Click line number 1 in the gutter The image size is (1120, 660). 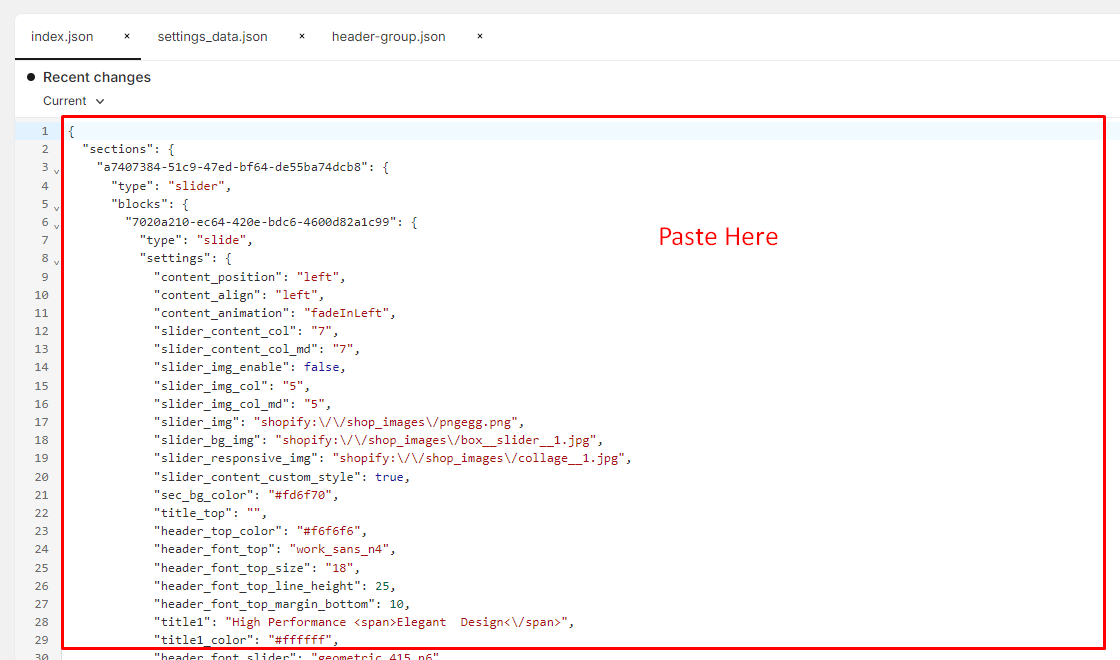coord(43,131)
